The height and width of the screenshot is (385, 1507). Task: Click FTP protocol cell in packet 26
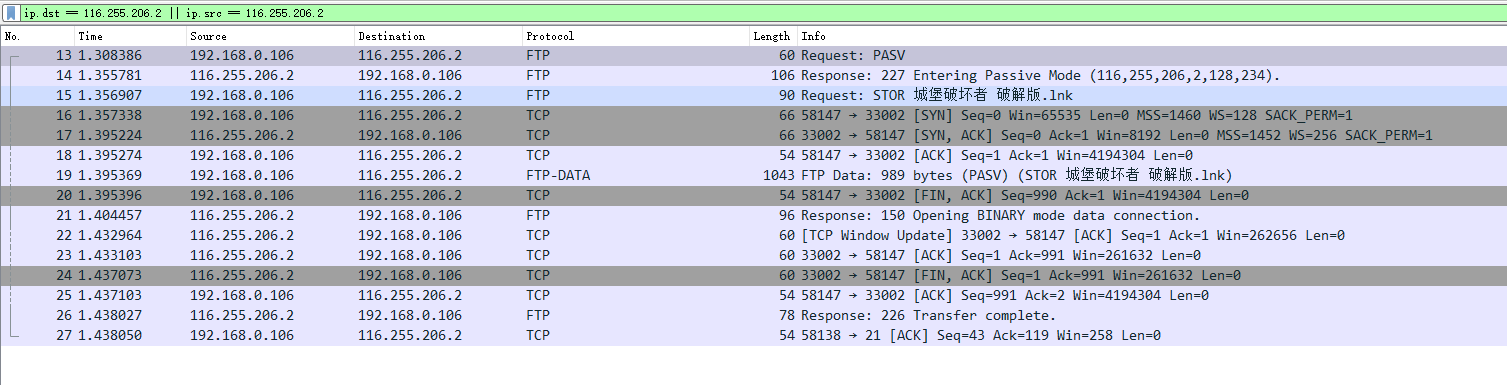538,315
